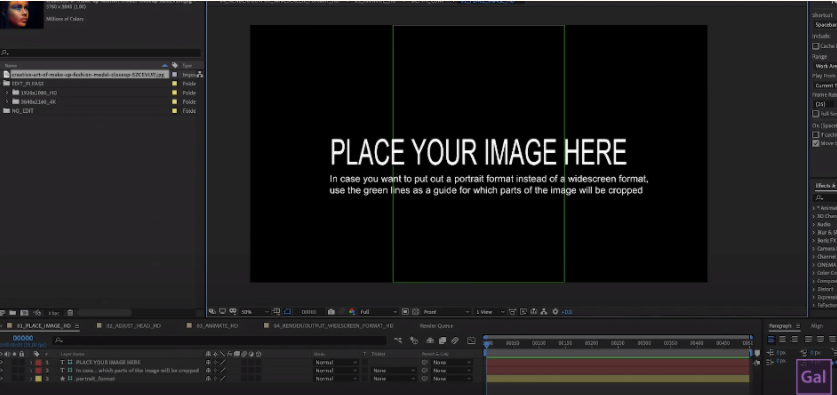The width and height of the screenshot is (837, 395).
Task: Open the Paragraph panel tab
Action: coord(781,326)
